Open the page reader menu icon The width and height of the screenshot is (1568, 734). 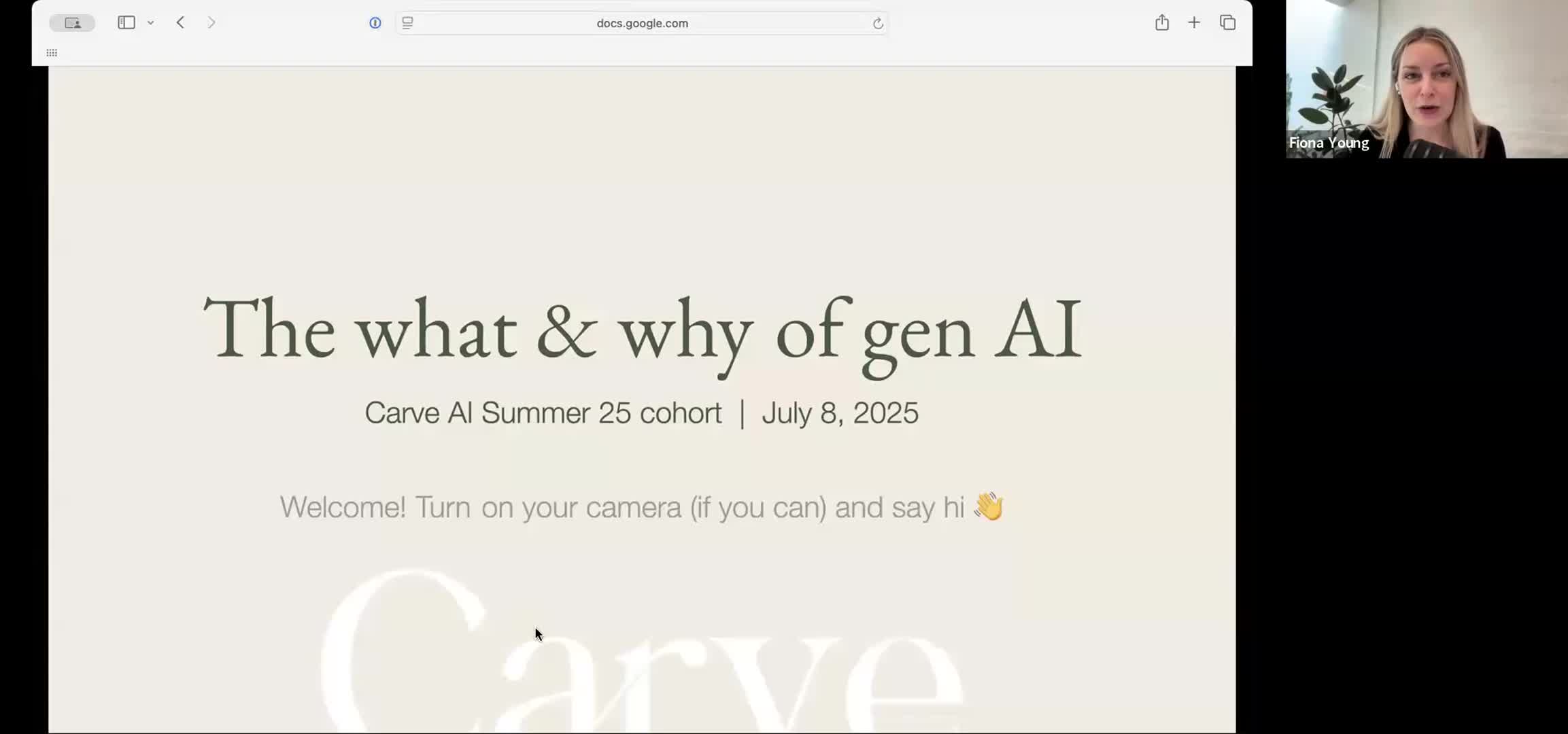[407, 23]
